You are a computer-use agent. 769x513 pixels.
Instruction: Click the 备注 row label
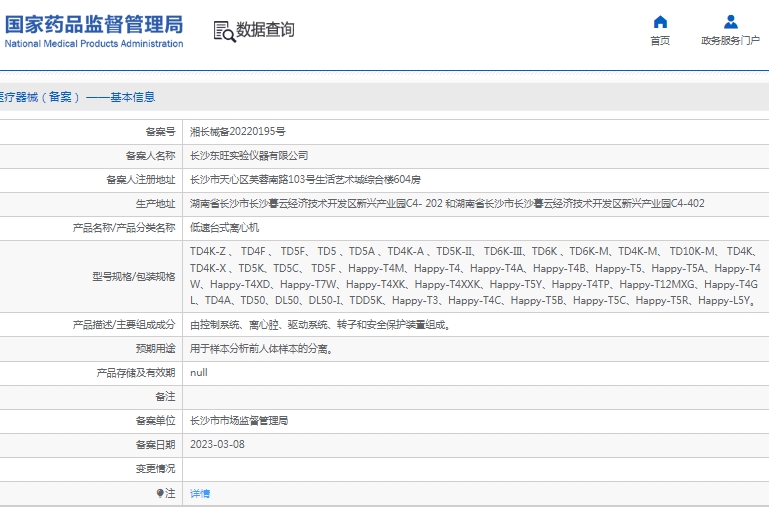(x=165, y=396)
